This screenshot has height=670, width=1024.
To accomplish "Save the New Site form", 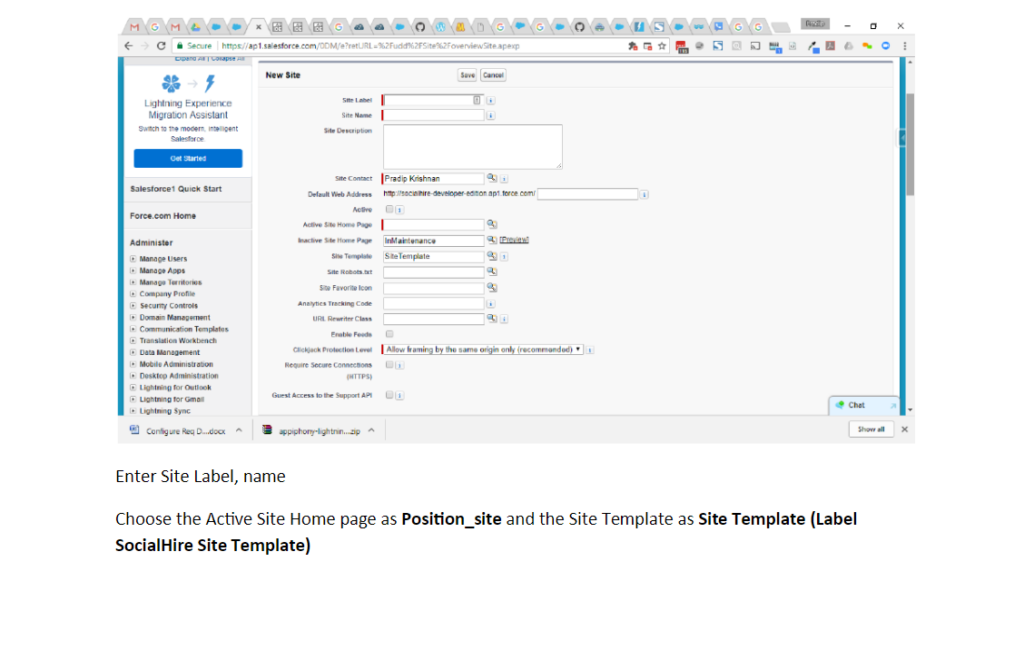I will coord(468,75).
